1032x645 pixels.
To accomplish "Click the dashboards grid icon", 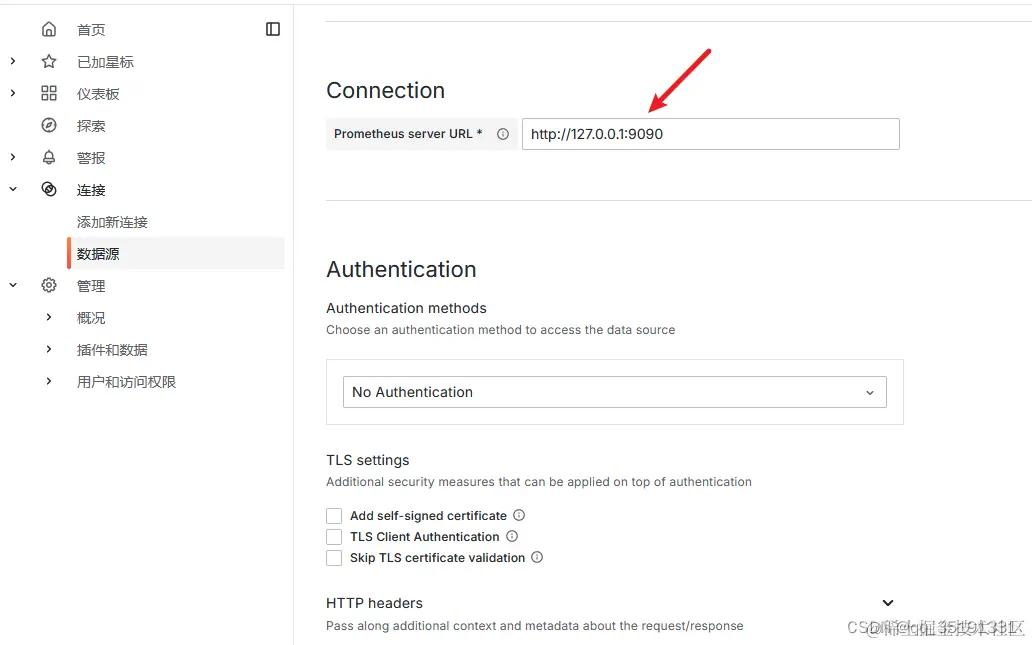I will coord(49,93).
